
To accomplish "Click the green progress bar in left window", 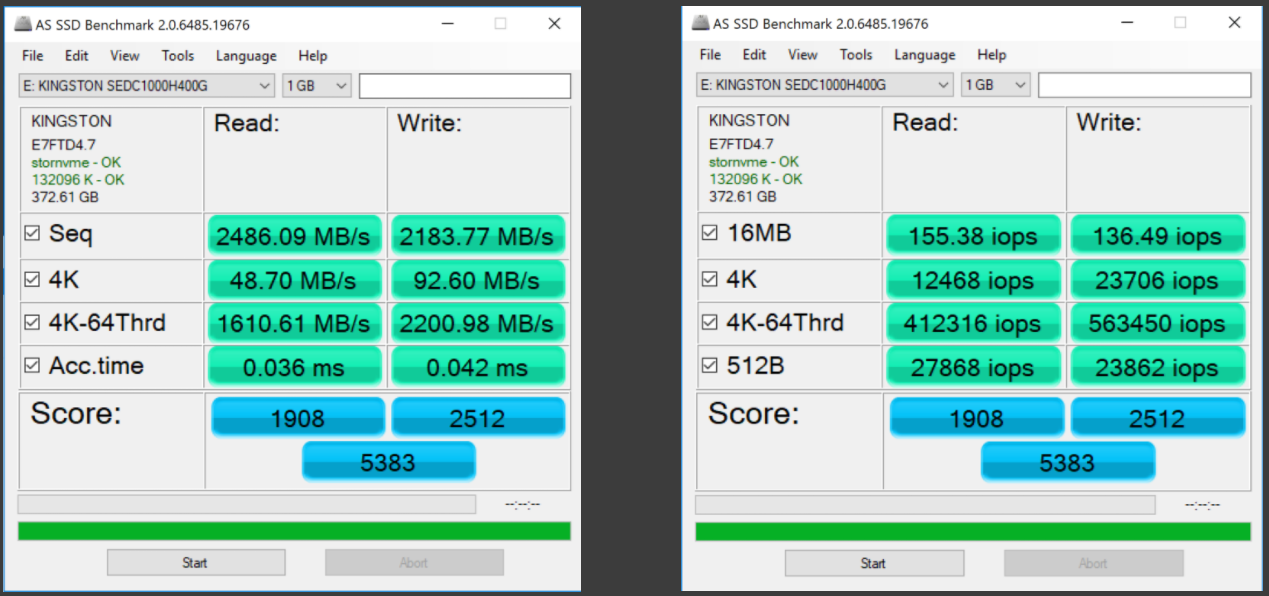I will (294, 530).
